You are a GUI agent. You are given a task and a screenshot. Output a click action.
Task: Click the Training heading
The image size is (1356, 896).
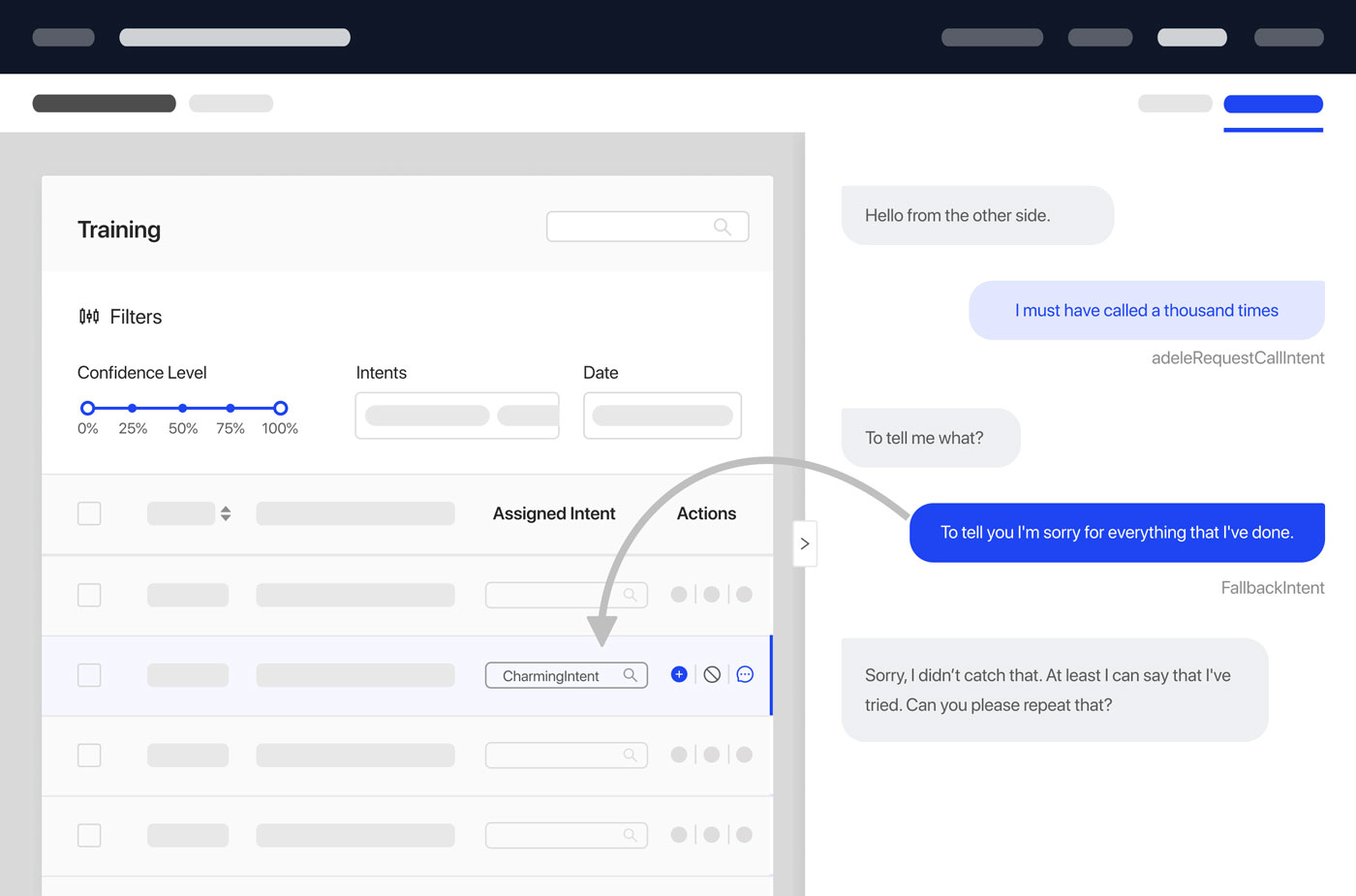pyautogui.click(x=119, y=230)
